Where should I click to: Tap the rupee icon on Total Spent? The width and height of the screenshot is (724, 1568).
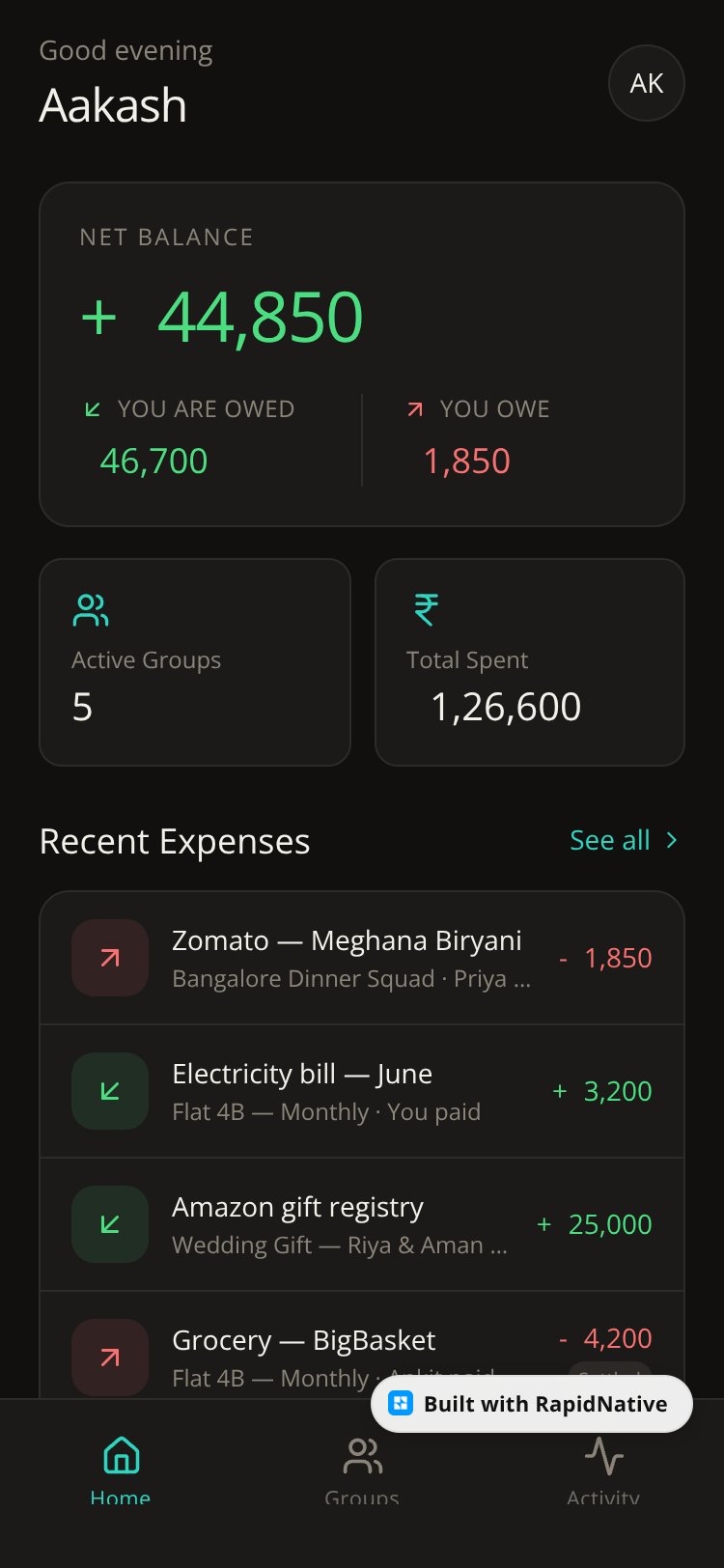click(426, 609)
